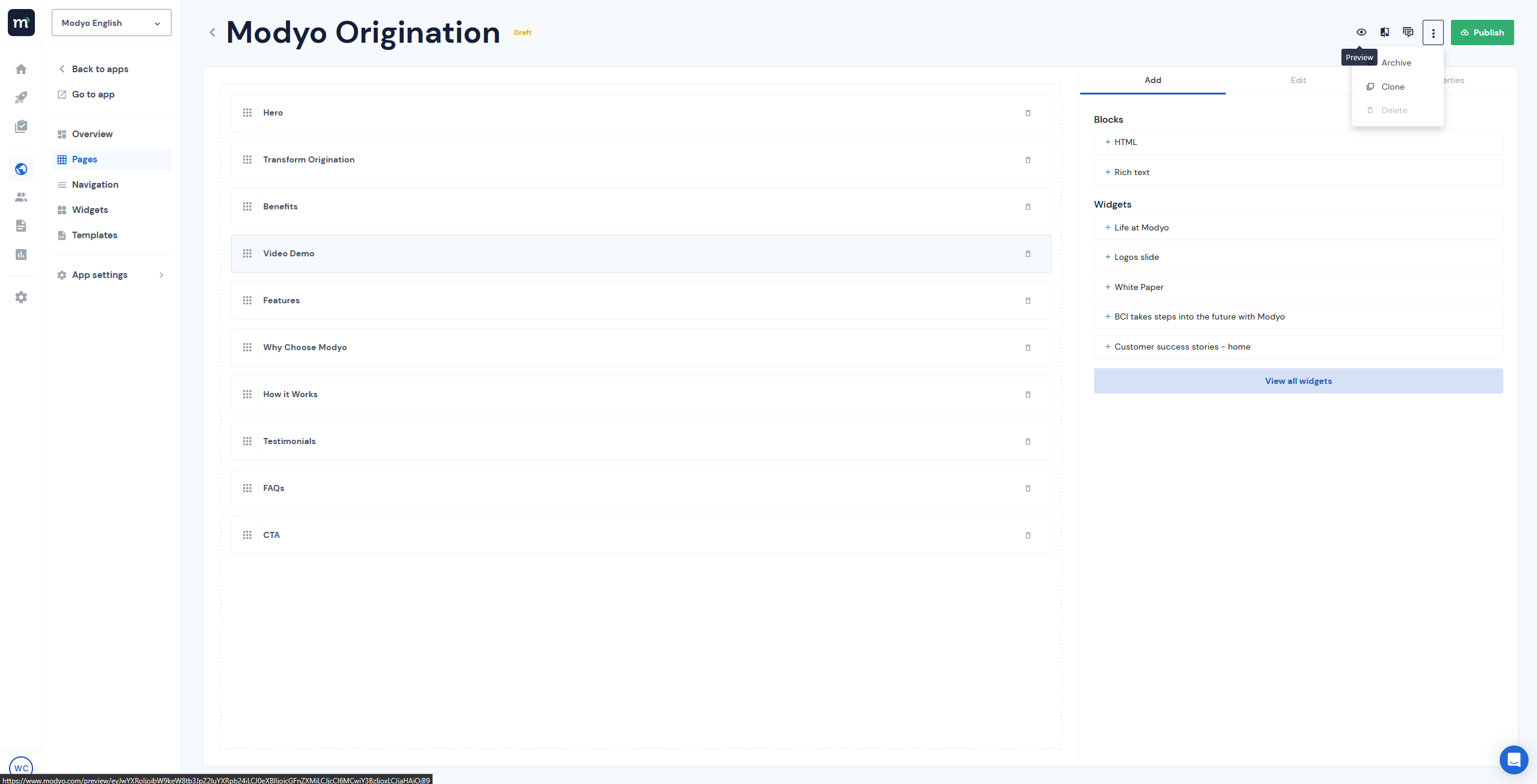Open the Modyo English site dropdown
Viewport: 1537px width, 784px height.
111,23
